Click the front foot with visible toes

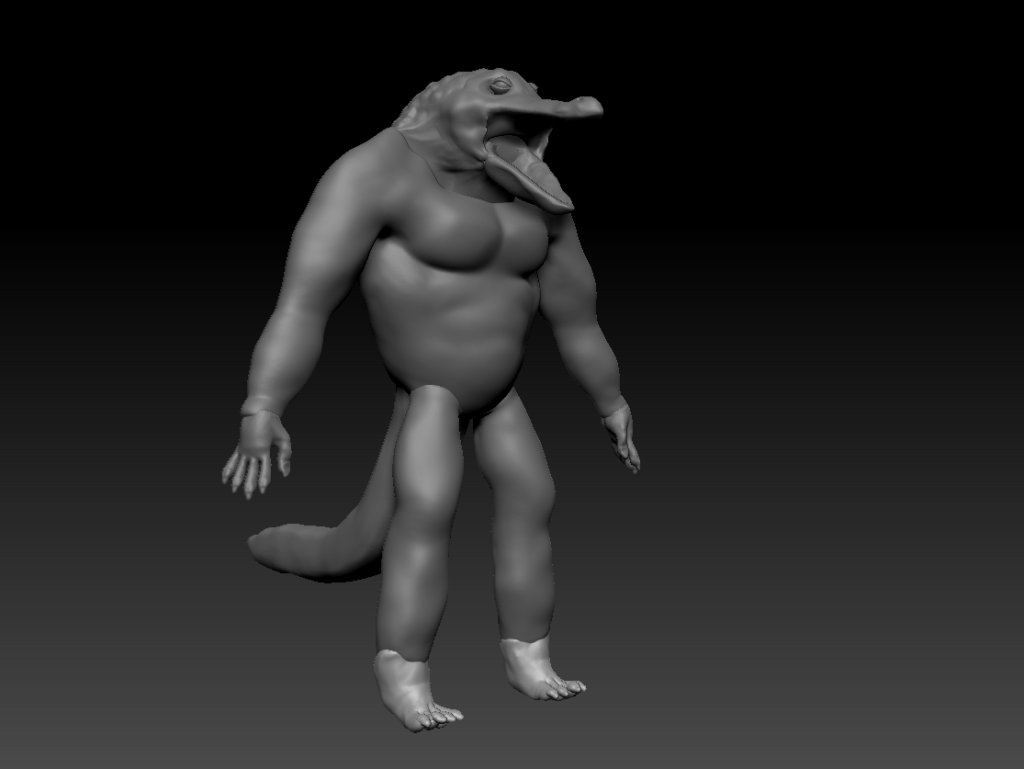[415, 692]
